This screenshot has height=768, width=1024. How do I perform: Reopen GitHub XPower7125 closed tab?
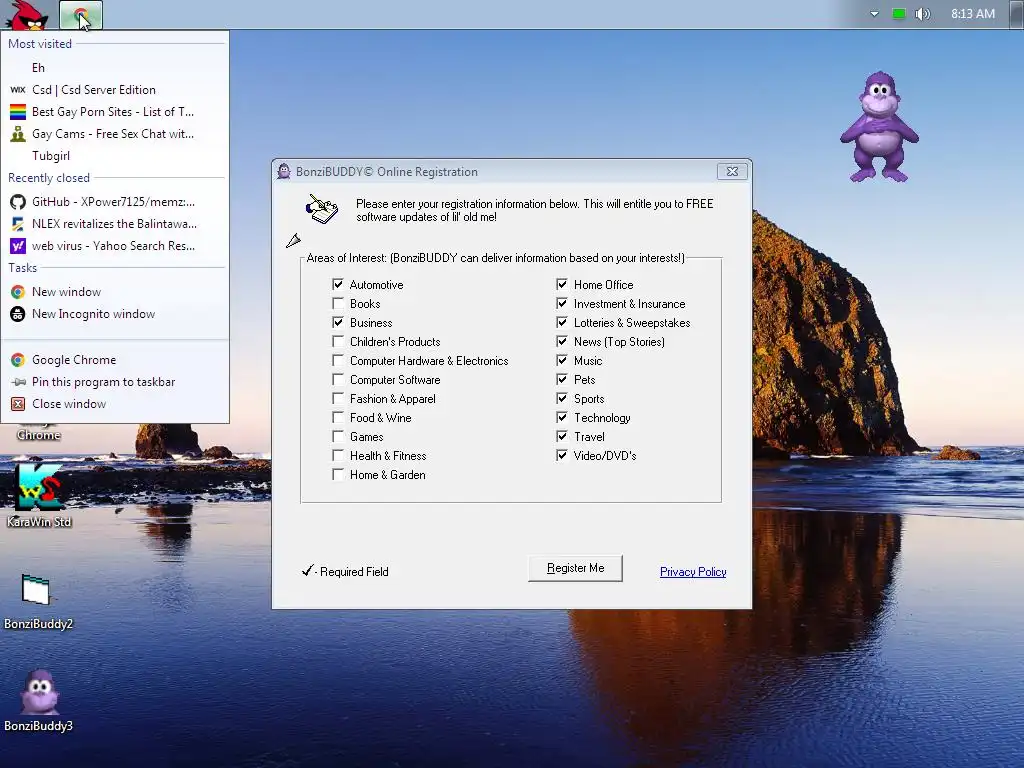tap(115, 202)
